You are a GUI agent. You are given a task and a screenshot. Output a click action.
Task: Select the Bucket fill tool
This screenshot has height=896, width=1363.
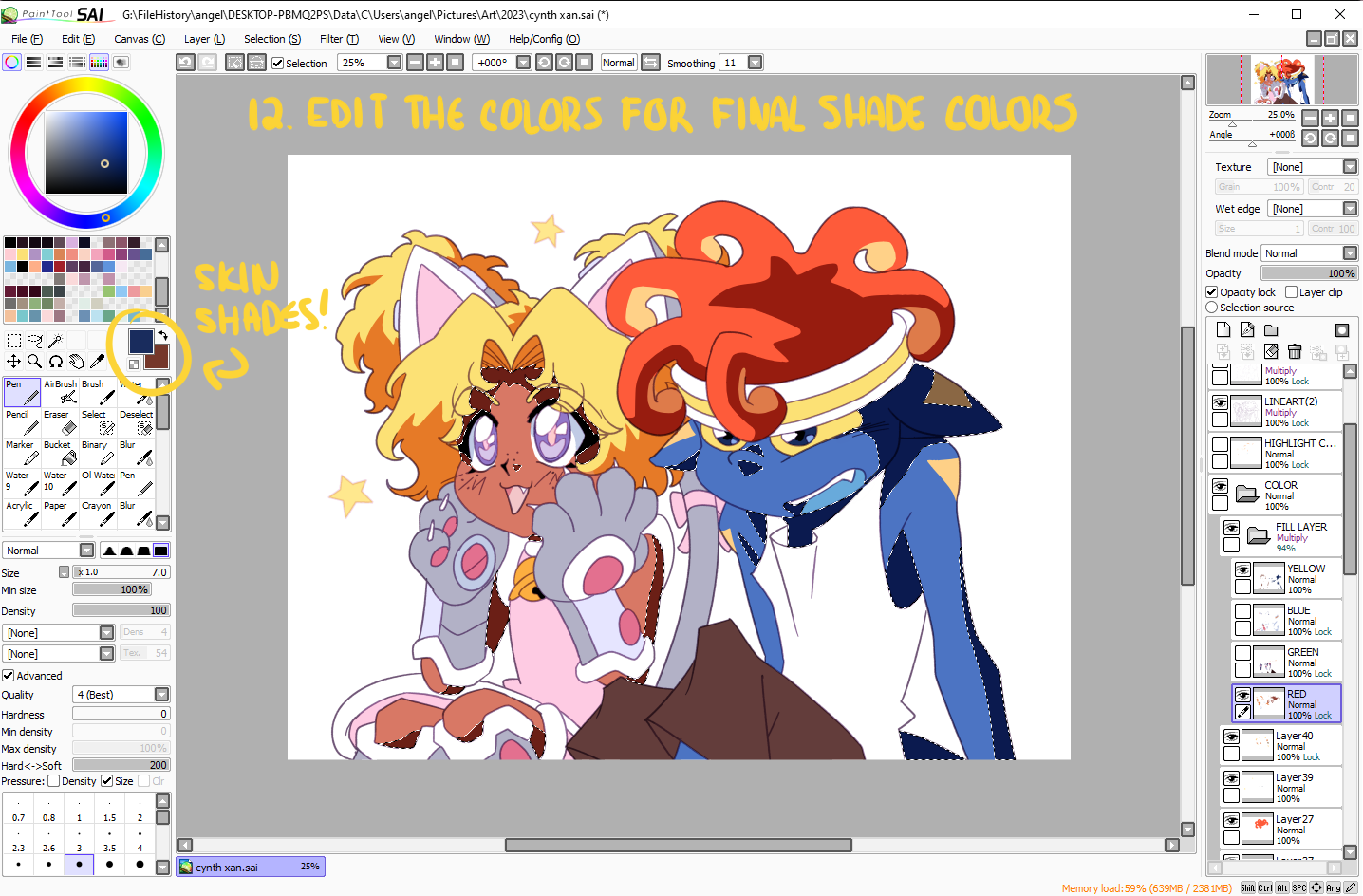(x=60, y=453)
